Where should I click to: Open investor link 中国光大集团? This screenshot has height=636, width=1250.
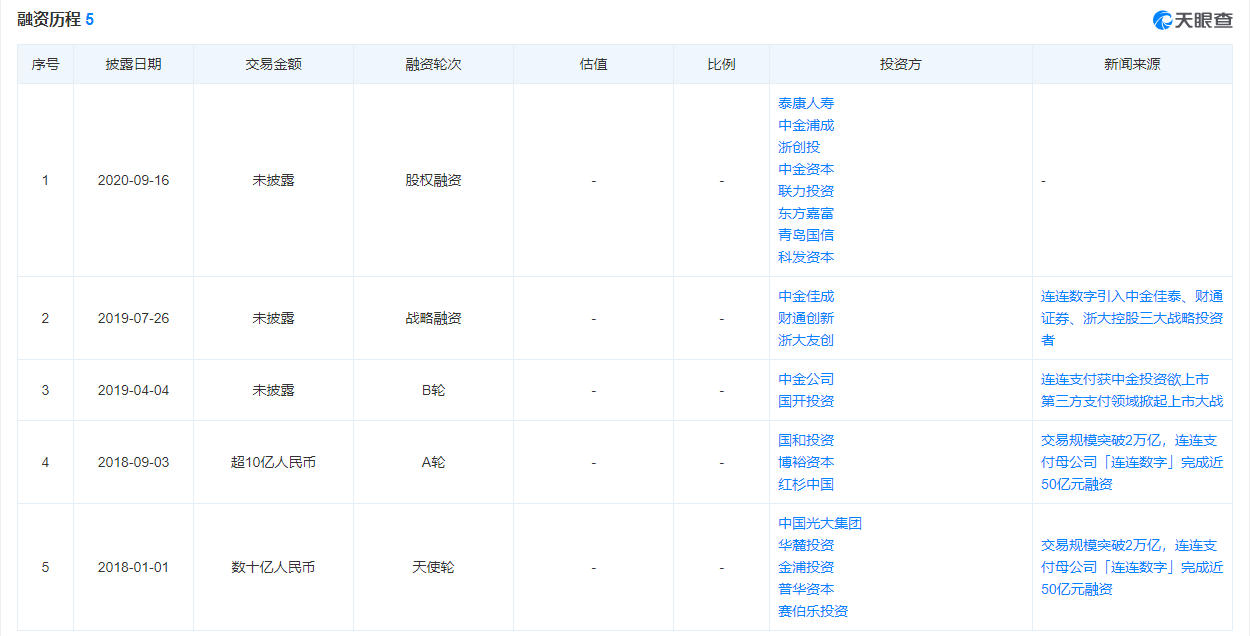tap(820, 523)
